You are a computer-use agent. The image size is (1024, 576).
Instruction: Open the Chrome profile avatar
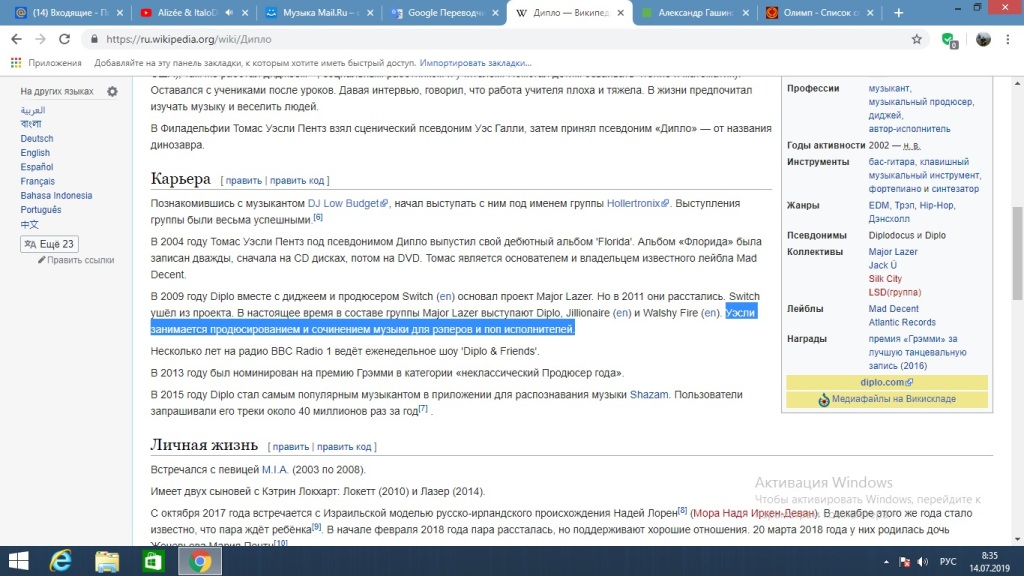point(983,39)
